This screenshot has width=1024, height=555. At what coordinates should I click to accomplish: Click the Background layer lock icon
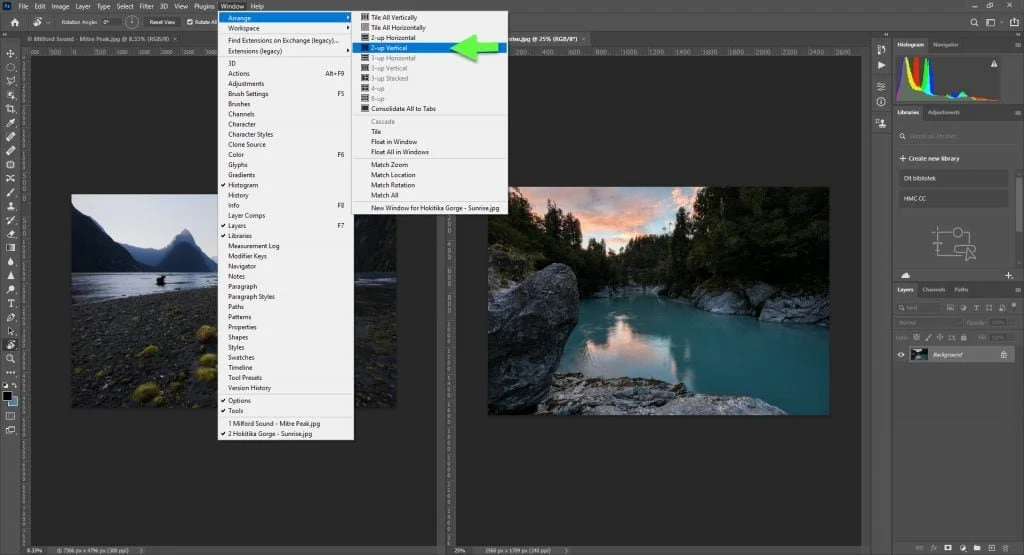1004,355
